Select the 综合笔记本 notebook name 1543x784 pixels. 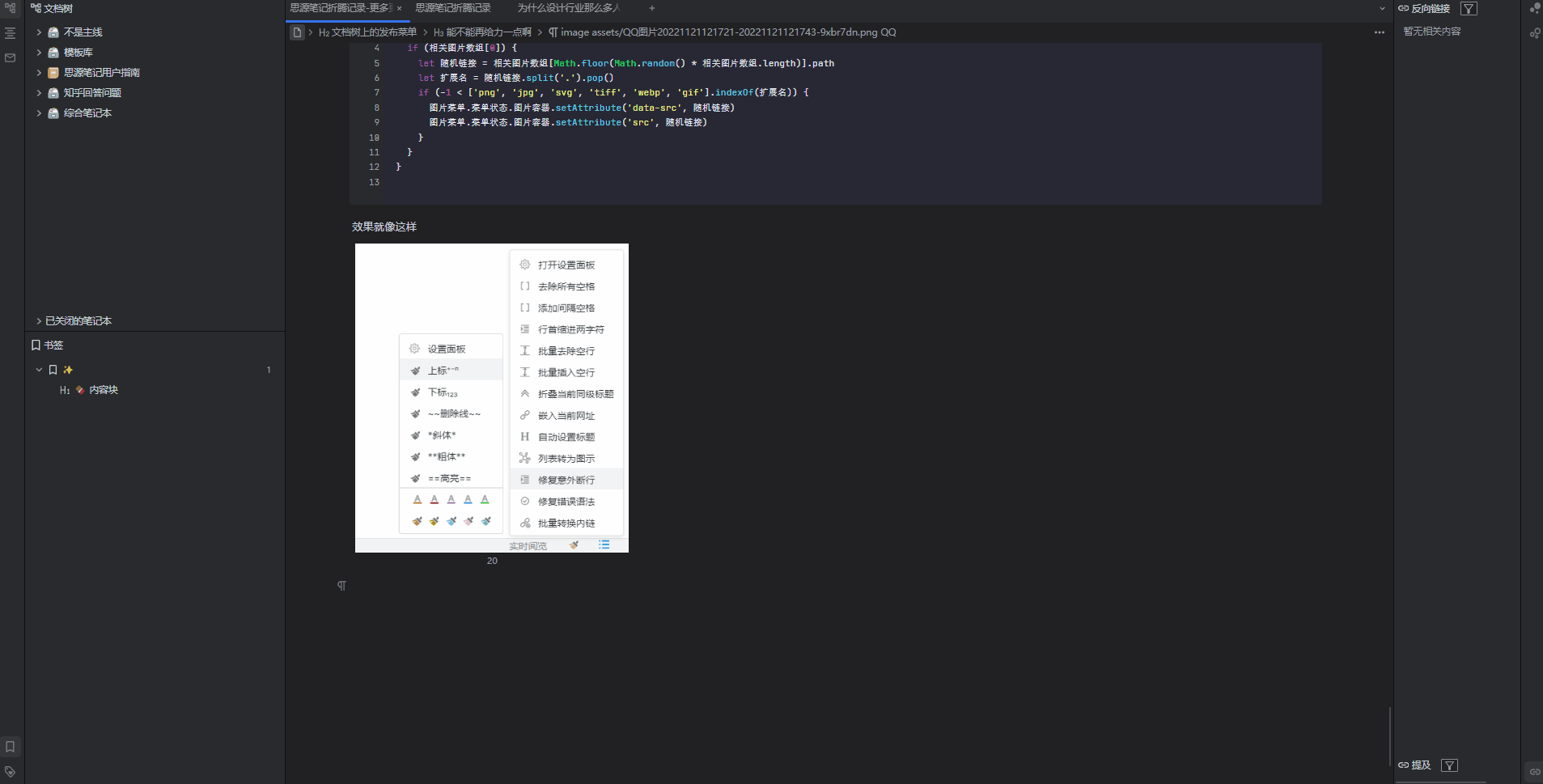coord(88,113)
